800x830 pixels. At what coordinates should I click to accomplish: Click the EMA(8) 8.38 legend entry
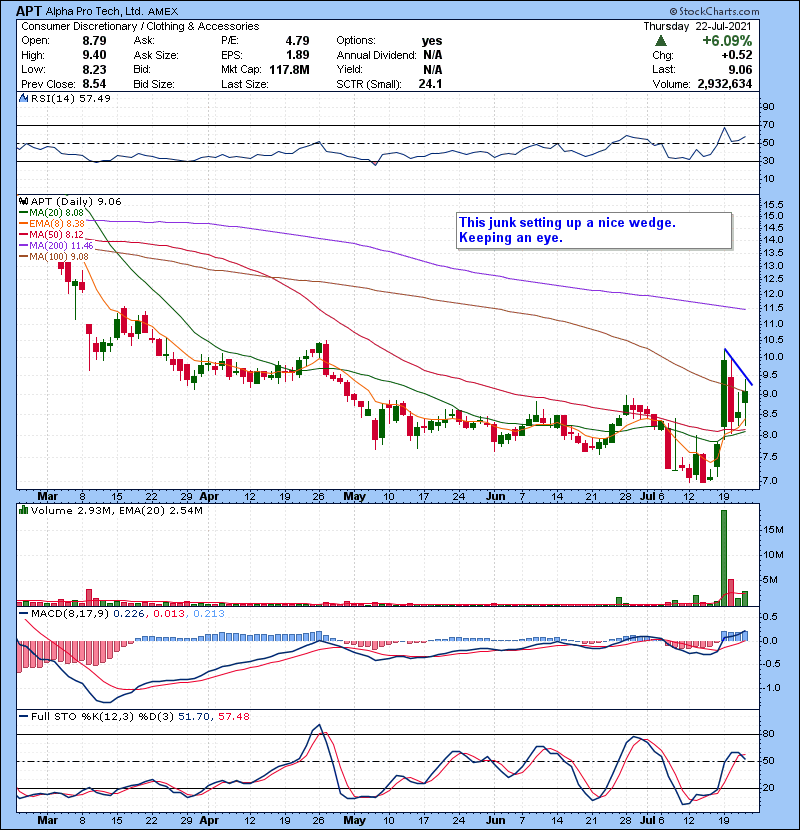[52, 223]
